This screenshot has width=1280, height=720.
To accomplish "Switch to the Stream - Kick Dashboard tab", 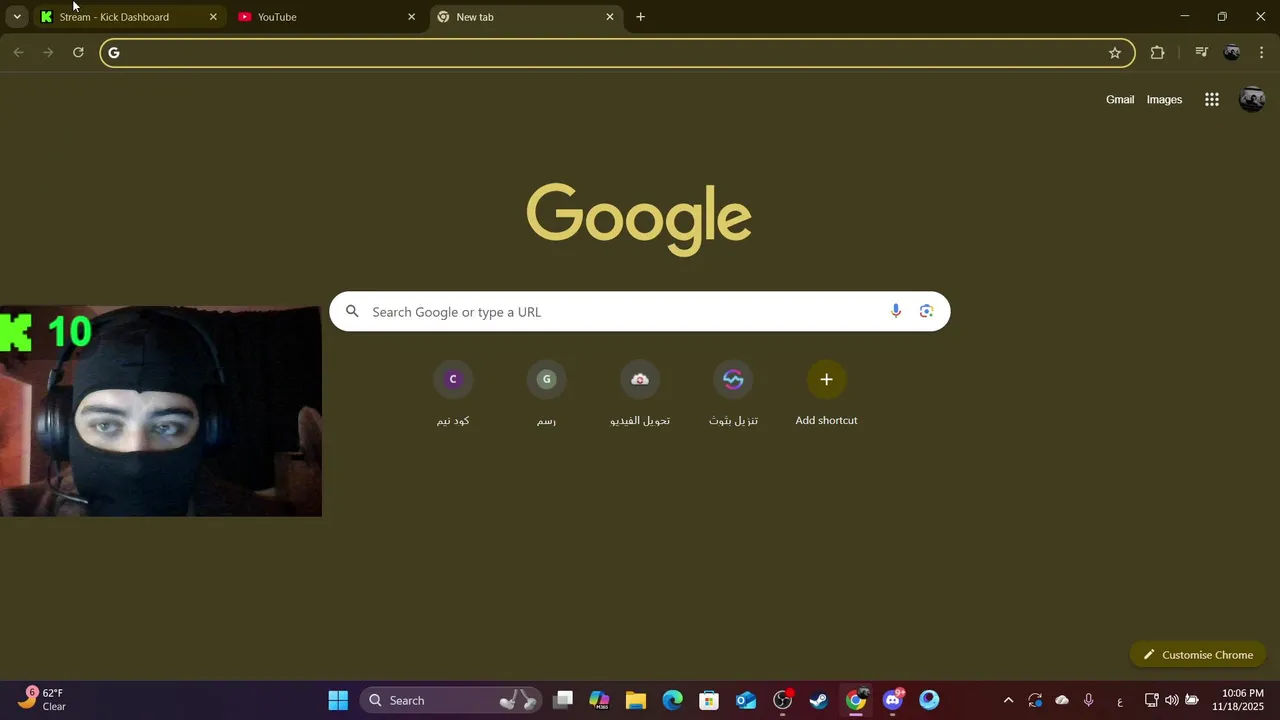I will coord(128,17).
